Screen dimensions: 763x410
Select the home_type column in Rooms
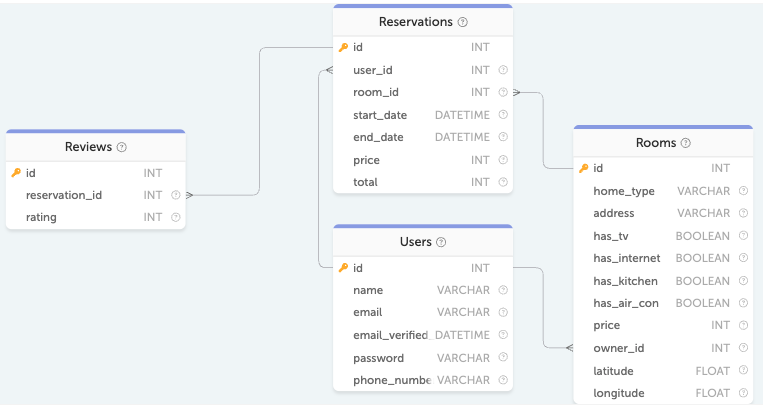pos(624,191)
